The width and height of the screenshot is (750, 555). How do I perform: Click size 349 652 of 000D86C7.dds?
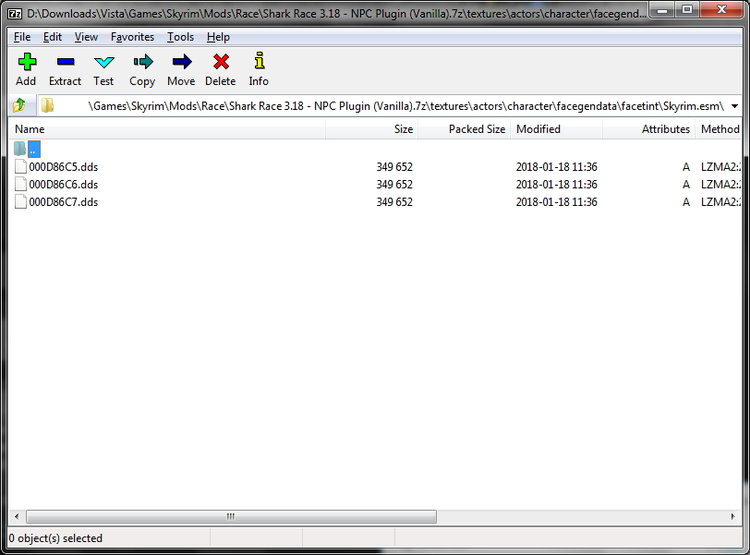point(394,202)
